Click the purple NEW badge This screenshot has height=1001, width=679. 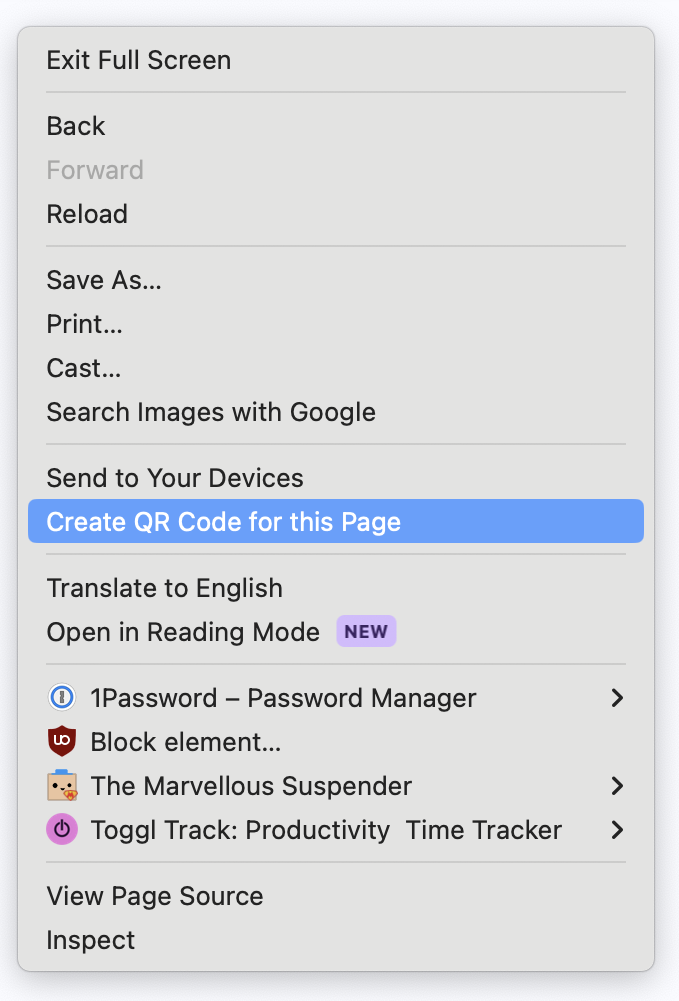pos(366,631)
